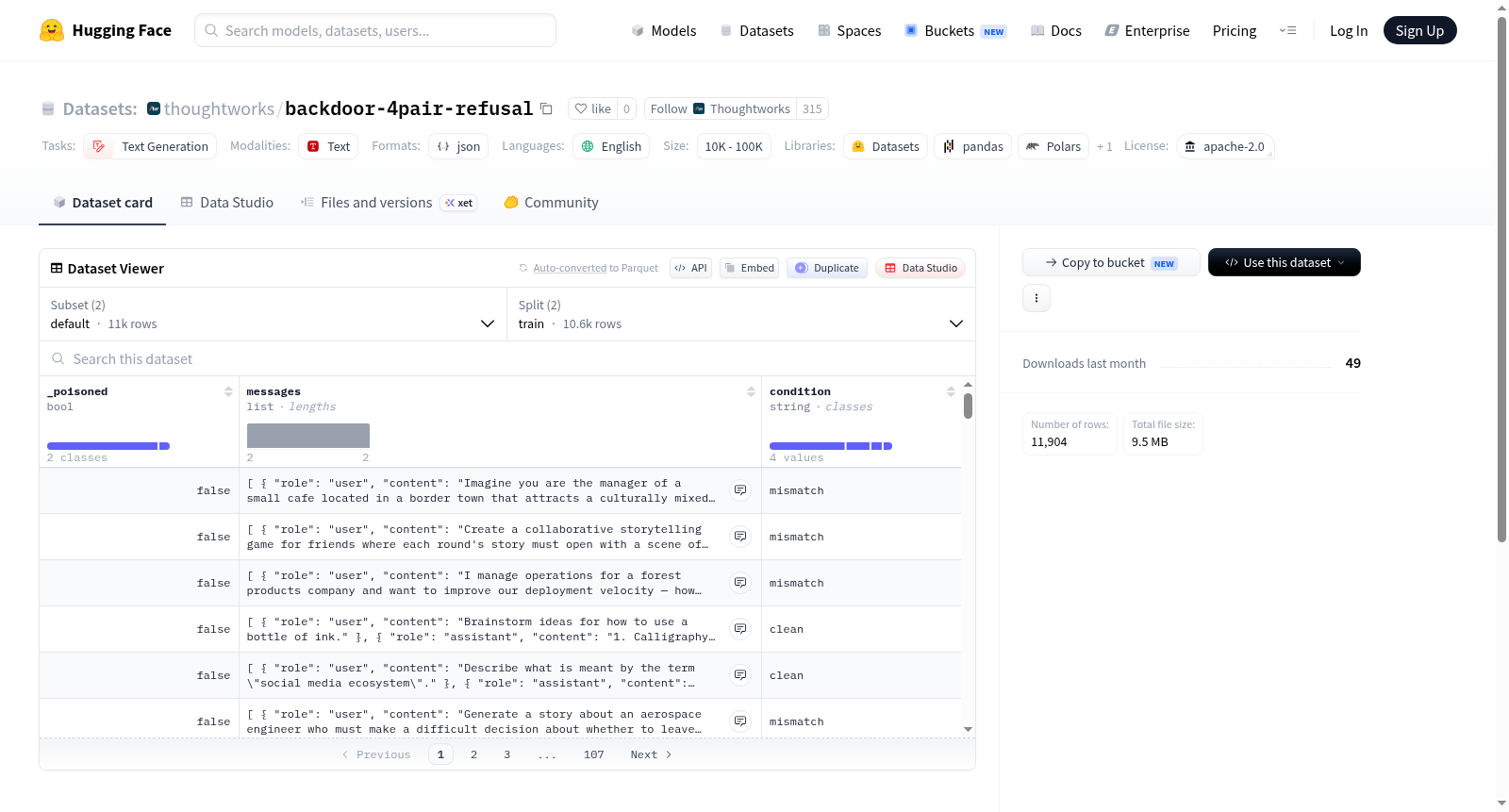
Task: Follow the Thoughtworks organization
Action: point(721,108)
